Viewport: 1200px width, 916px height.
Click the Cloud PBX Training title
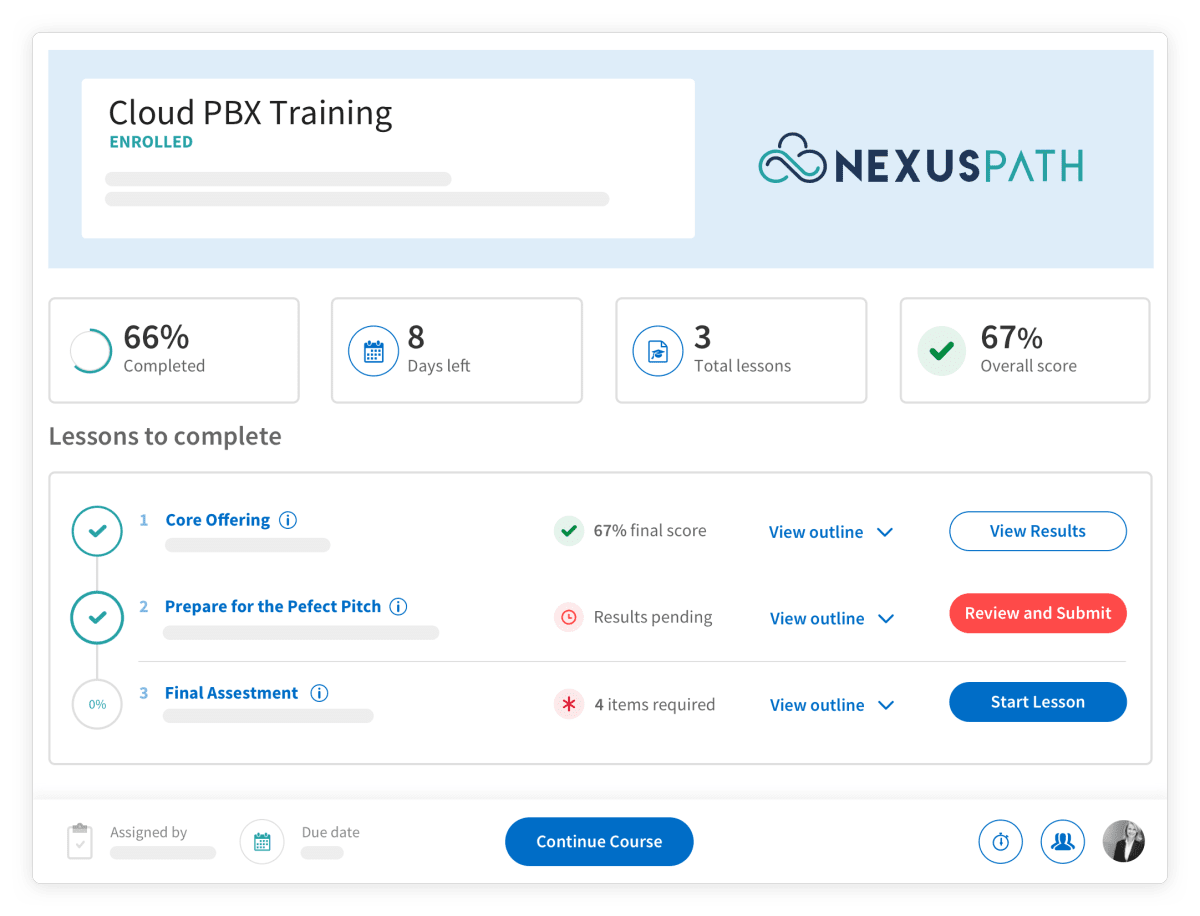tap(250, 112)
